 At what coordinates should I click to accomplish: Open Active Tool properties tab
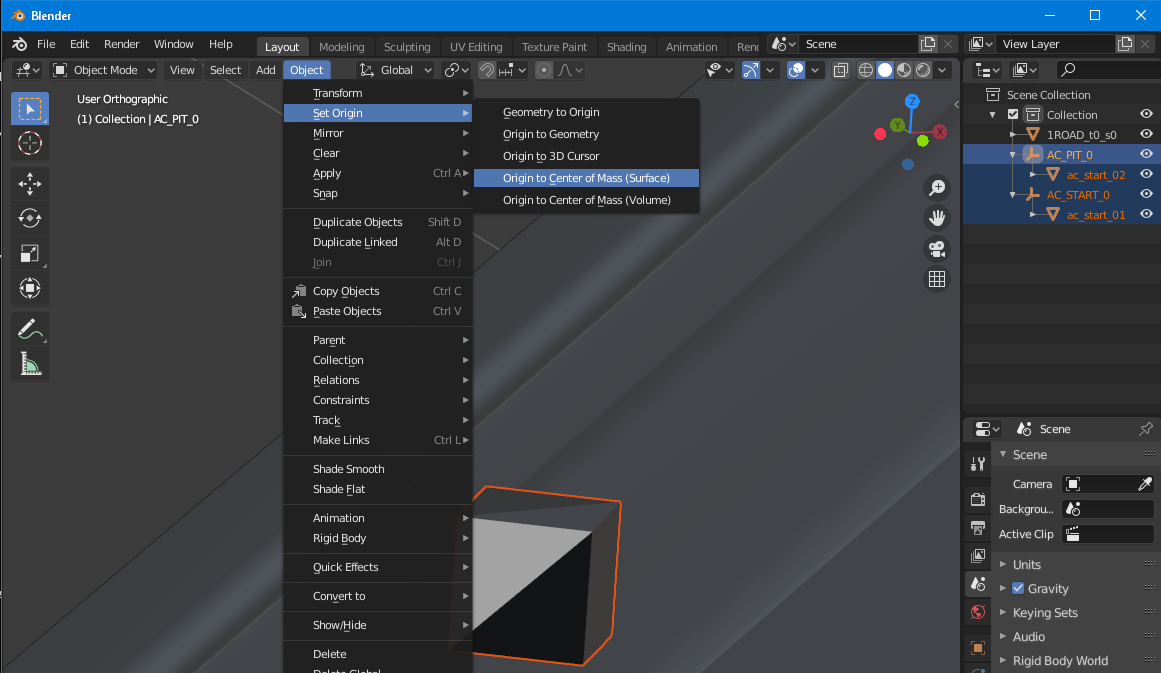pos(978,464)
